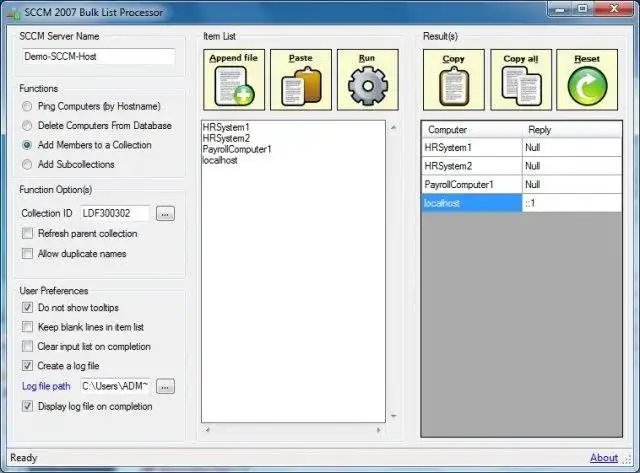This screenshot has width=640, height=473.
Task: Click item list horizontal scroll right arrow
Action: [378, 430]
